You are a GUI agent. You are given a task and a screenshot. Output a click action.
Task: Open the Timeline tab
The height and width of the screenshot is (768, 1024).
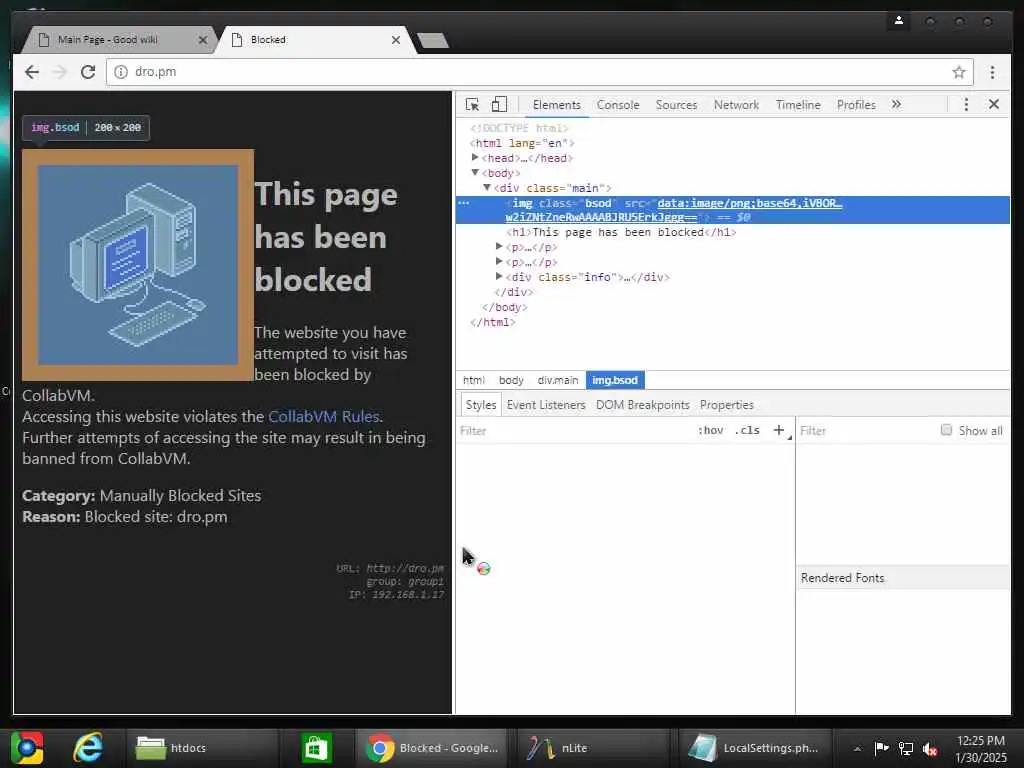[797, 104]
